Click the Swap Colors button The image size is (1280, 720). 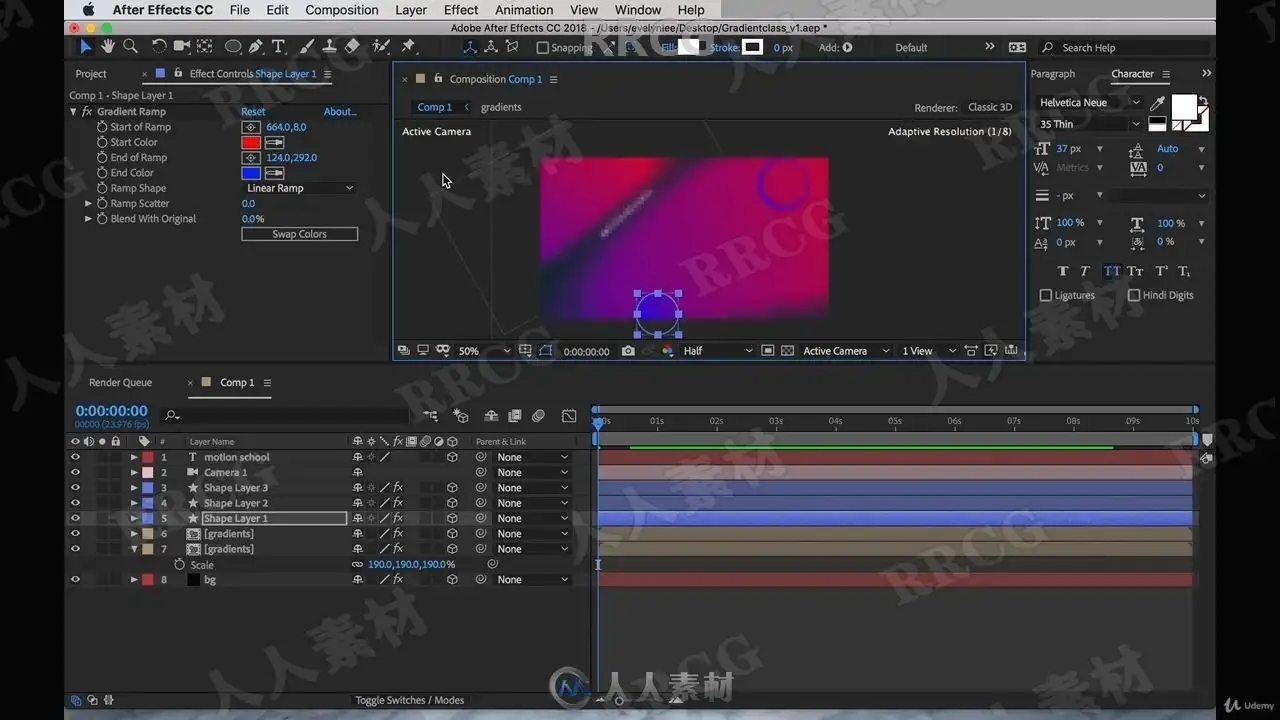pos(299,234)
